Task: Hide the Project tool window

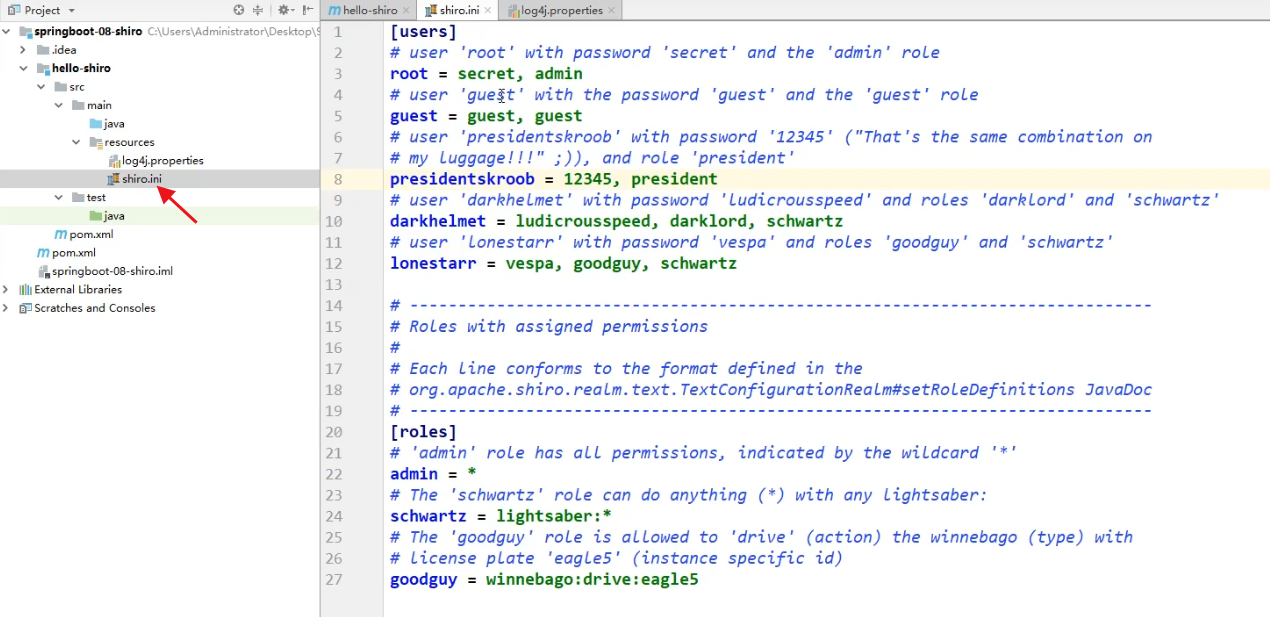Action: click(308, 10)
